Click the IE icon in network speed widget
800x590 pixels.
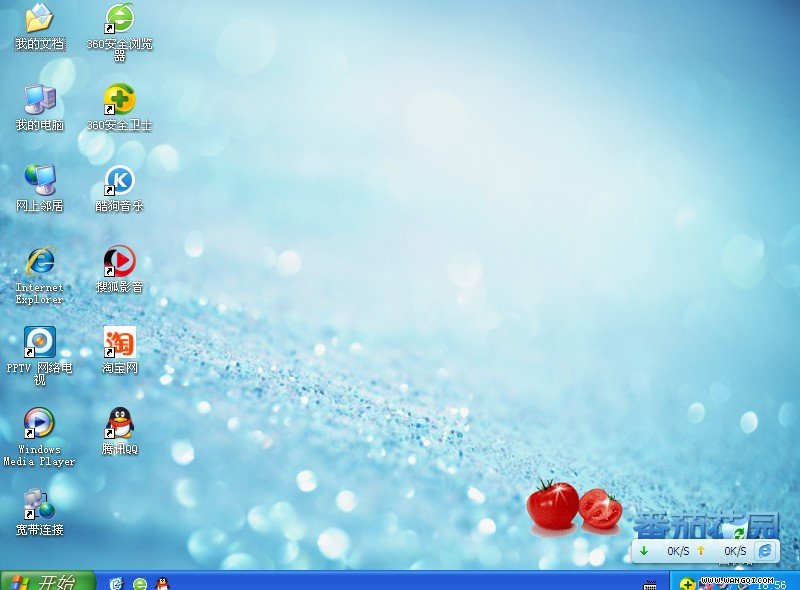tap(765, 551)
